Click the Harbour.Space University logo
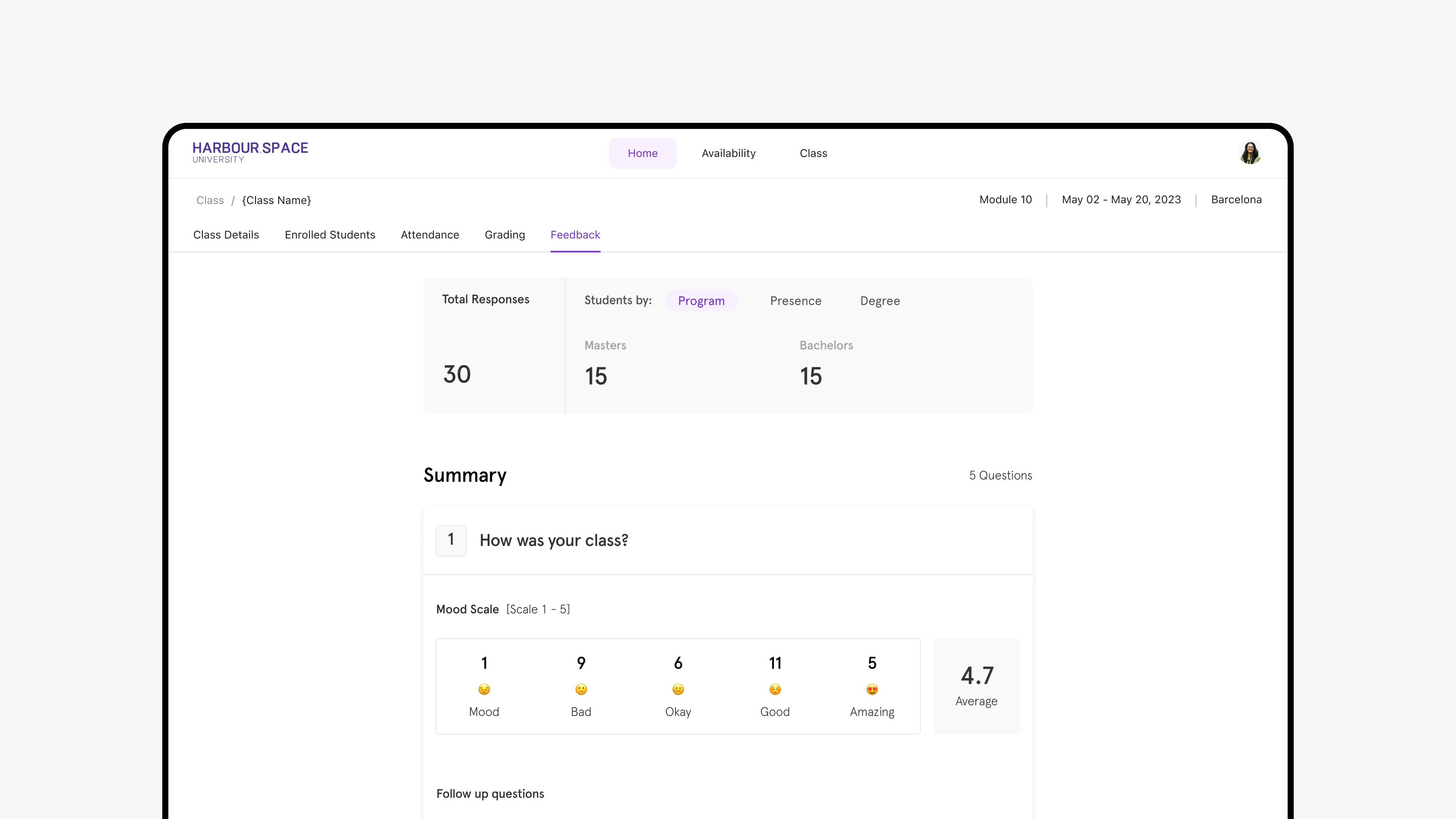 click(x=250, y=152)
